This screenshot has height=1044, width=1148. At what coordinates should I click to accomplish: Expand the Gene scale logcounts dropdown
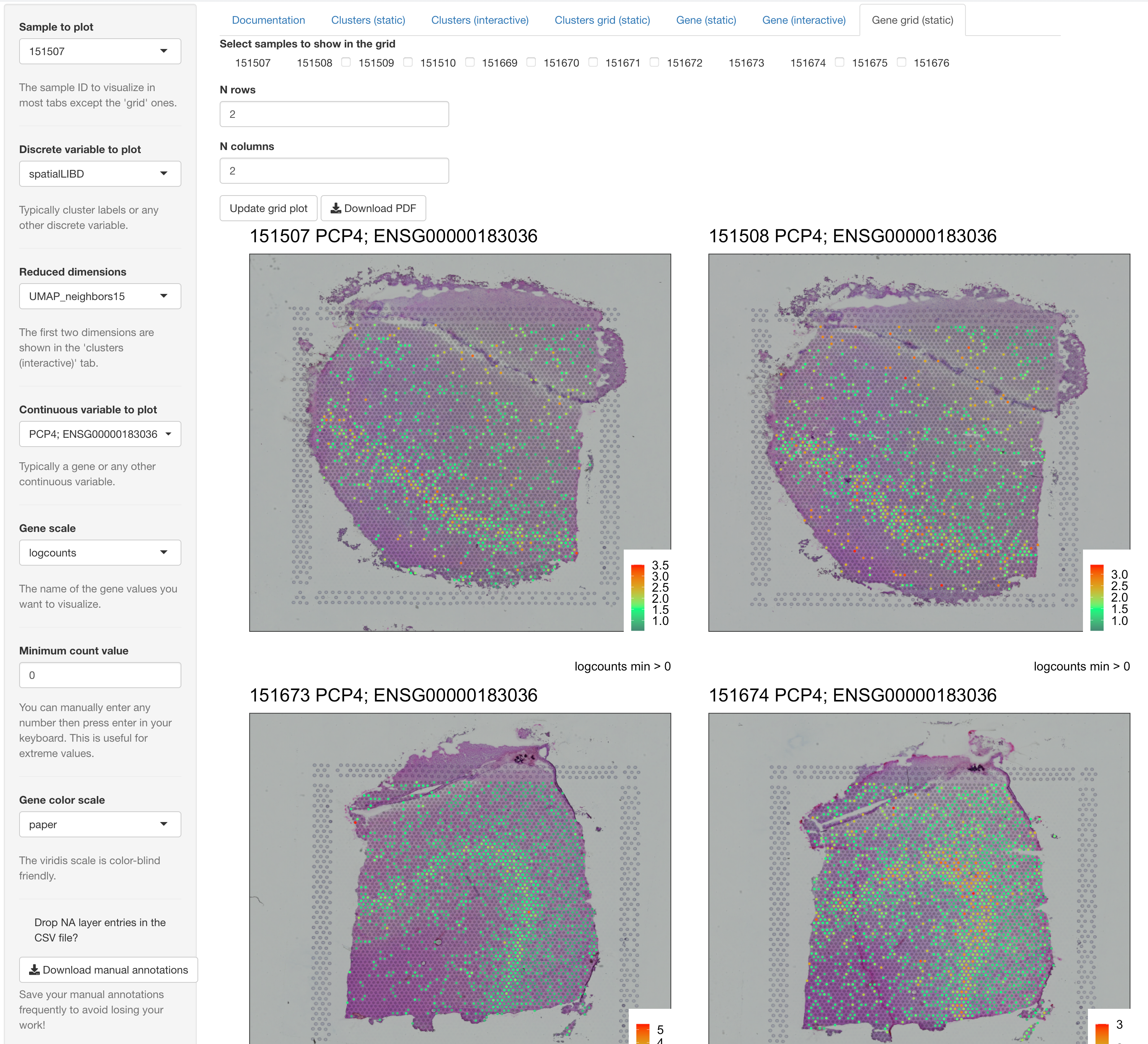(99, 553)
